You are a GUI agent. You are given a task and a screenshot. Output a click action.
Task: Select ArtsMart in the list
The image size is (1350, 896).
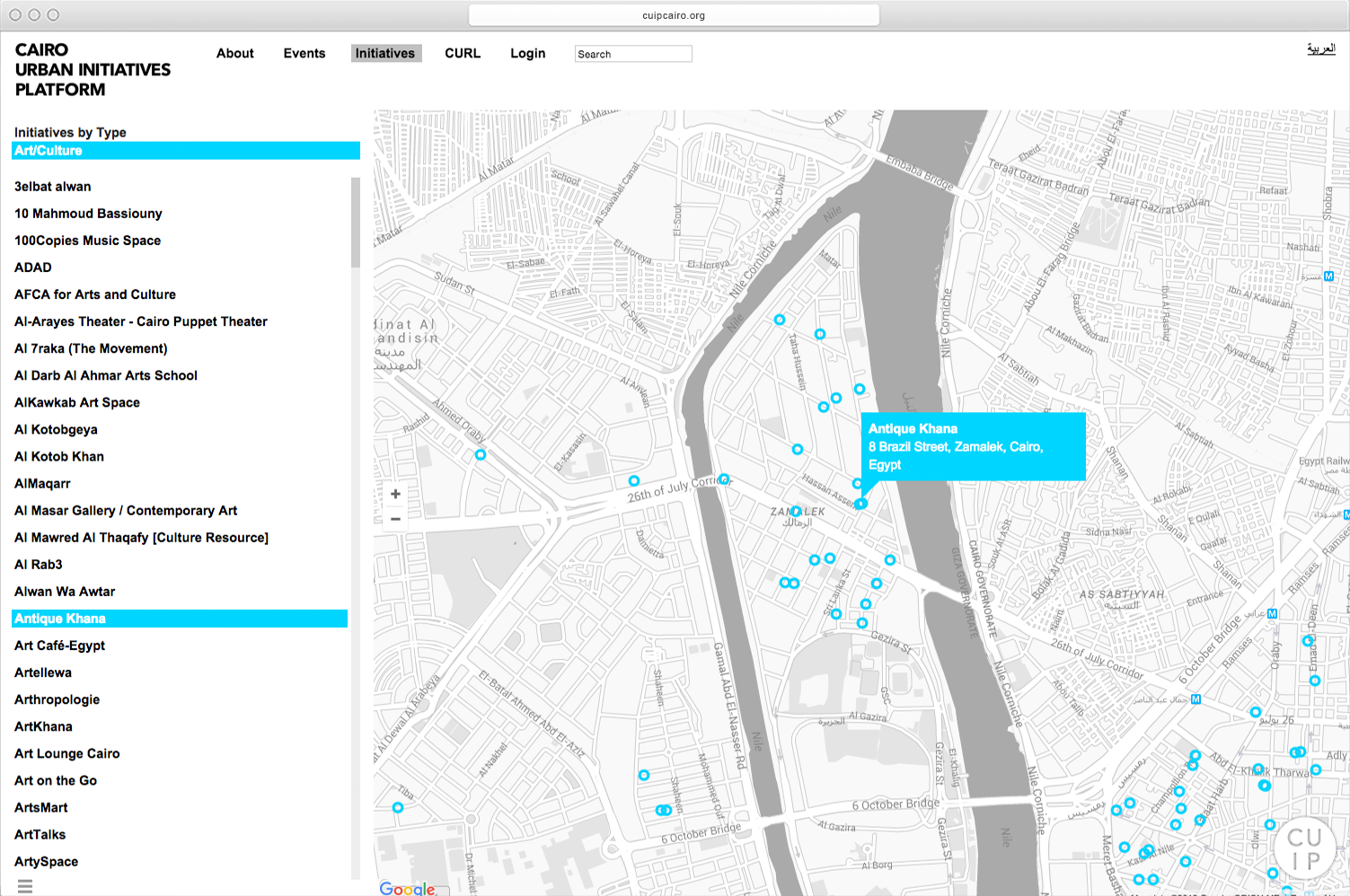[41, 807]
